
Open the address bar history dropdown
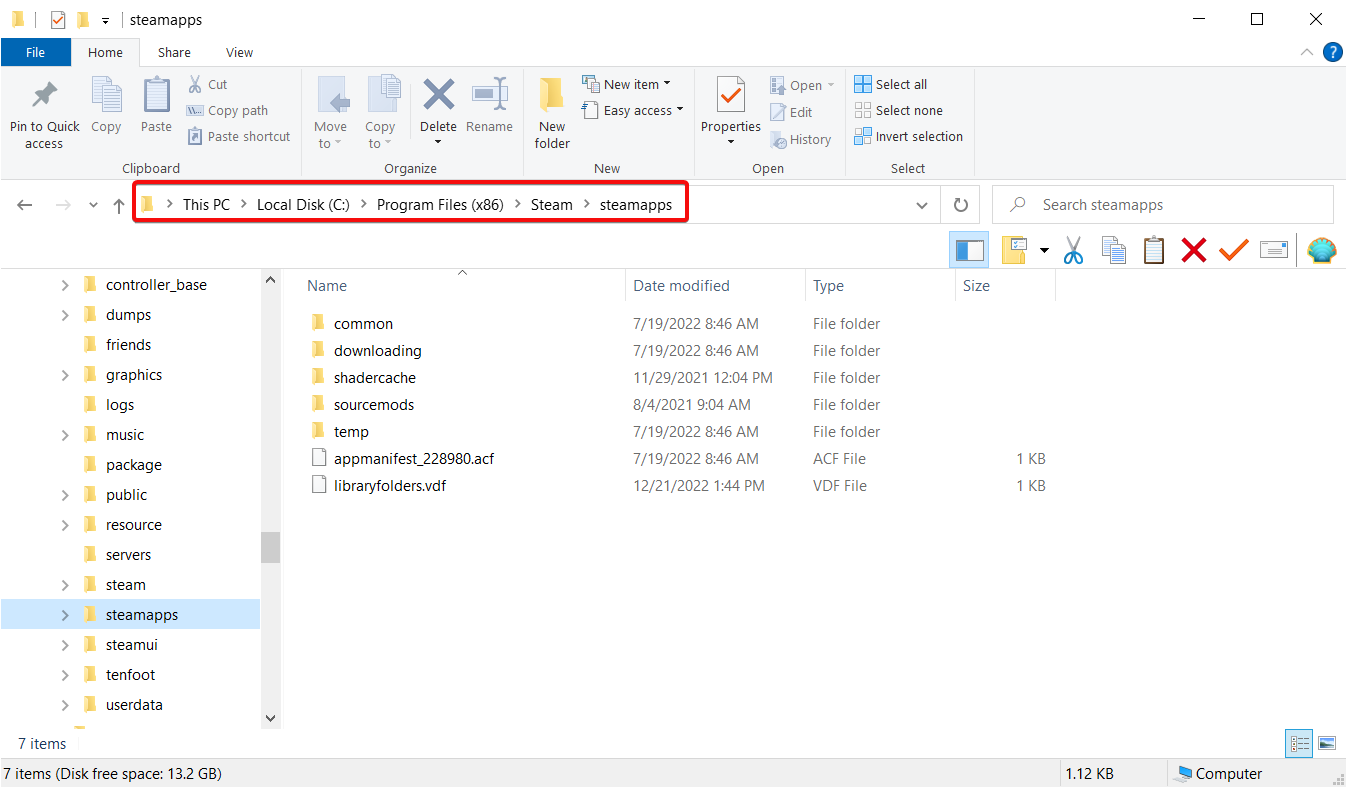(x=921, y=205)
